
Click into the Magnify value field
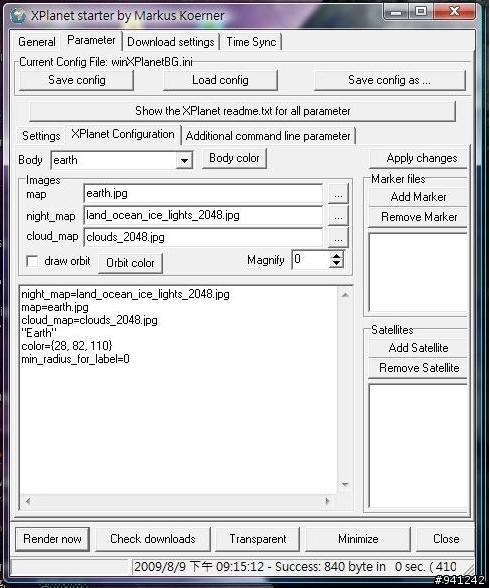[x=310, y=260]
